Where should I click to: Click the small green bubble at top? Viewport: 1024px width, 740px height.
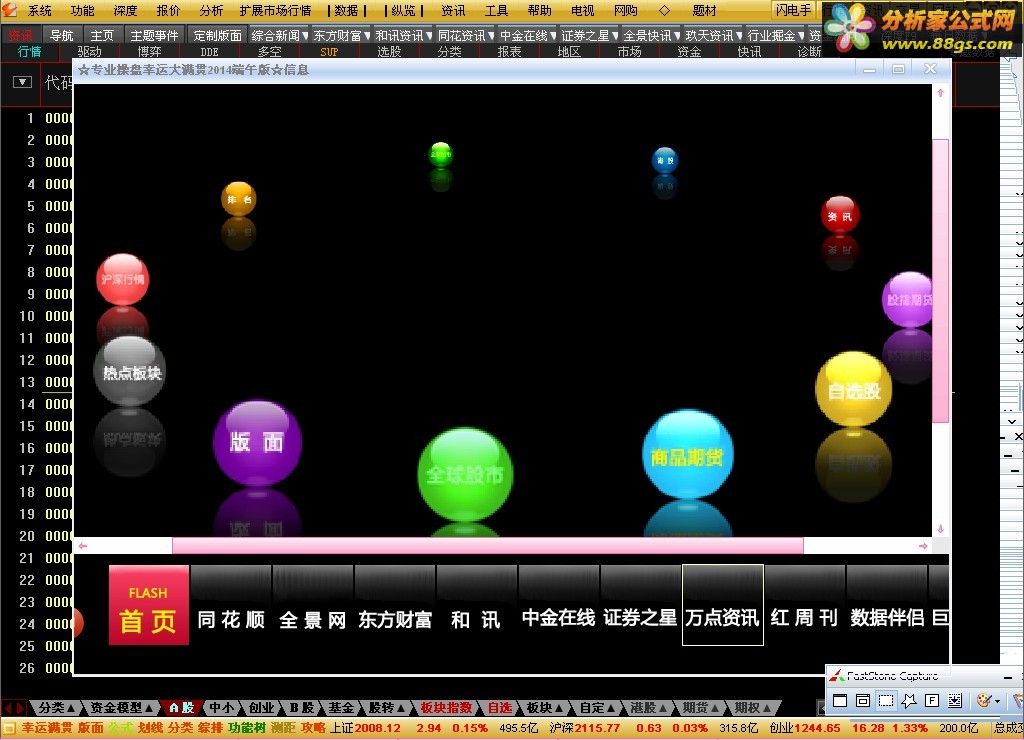441,154
